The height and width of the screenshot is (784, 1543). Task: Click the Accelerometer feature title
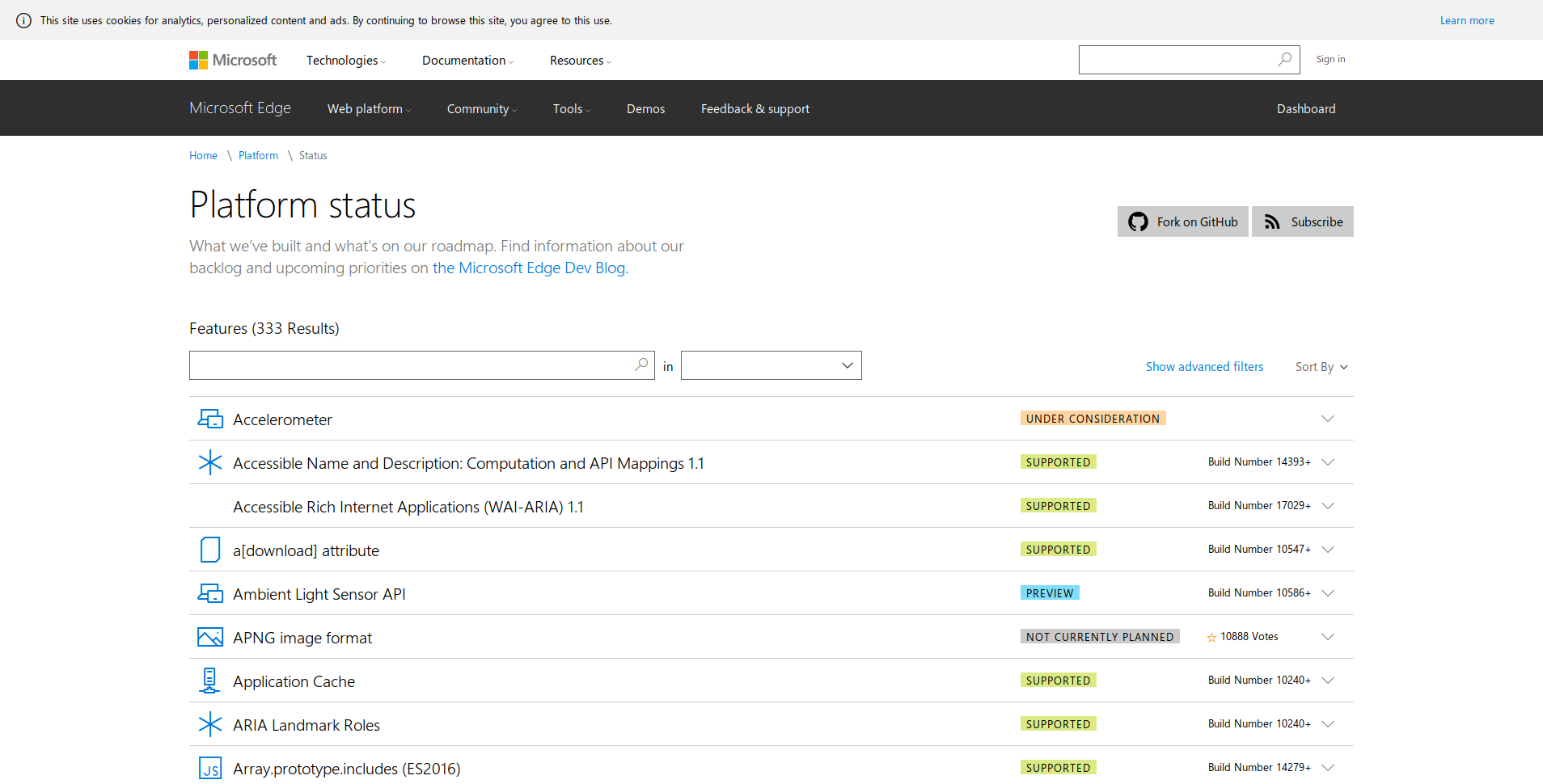[x=282, y=419]
